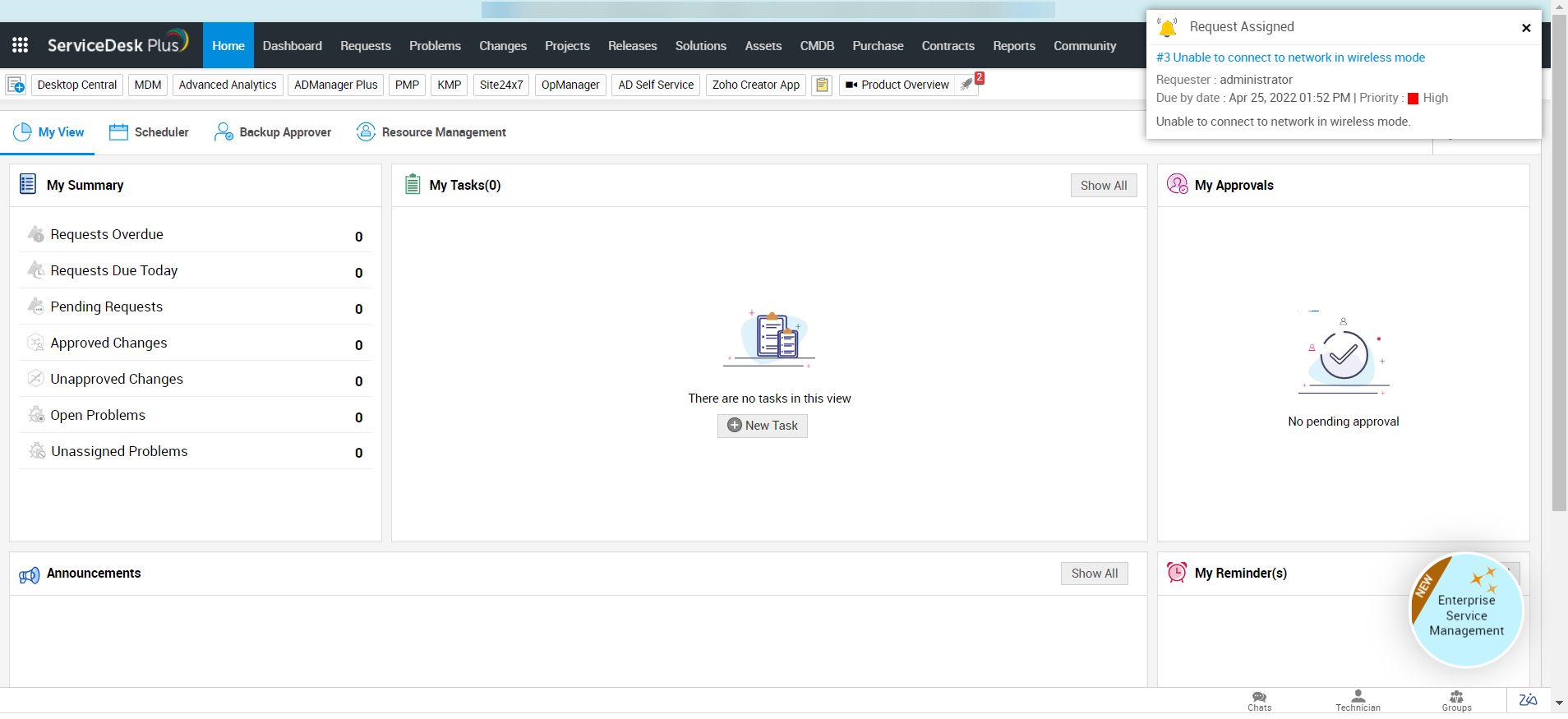Click the Zia assistant icon
1568x719 pixels.
[x=1528, y=700]
